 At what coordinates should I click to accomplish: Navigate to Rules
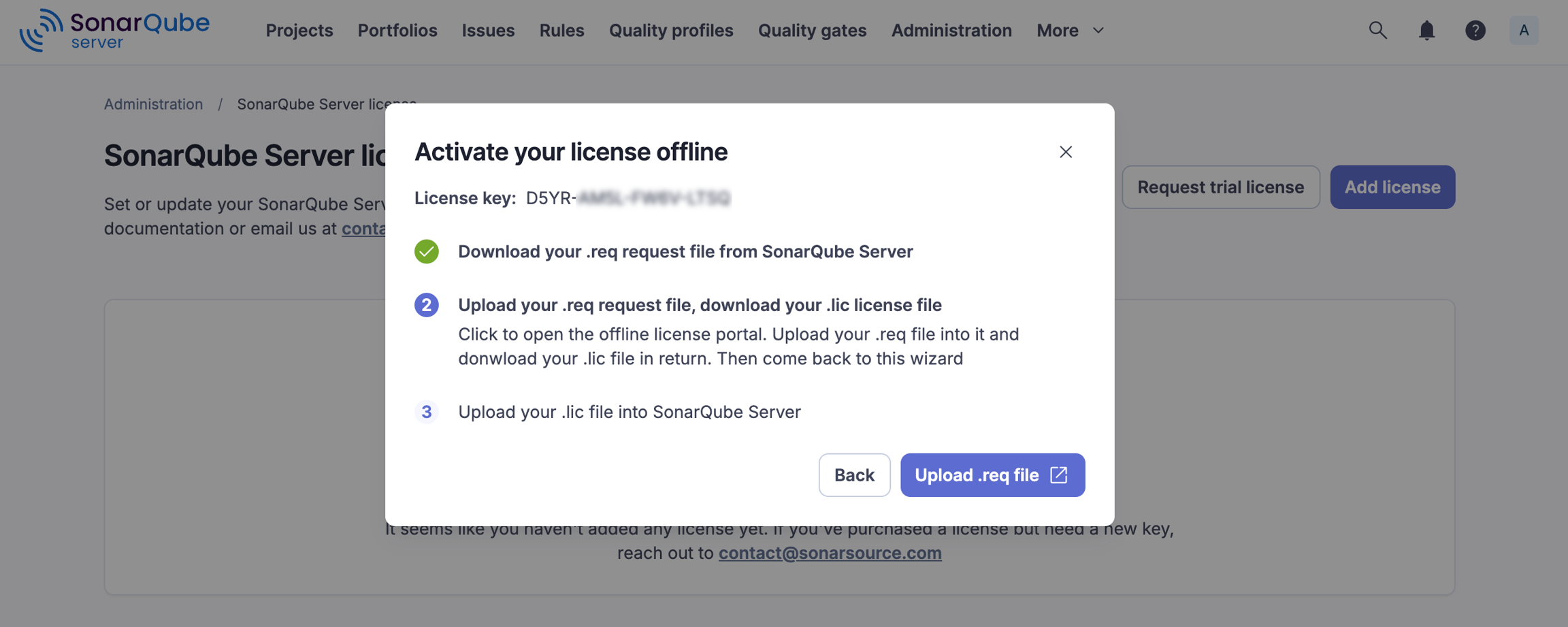click(561, 31)
